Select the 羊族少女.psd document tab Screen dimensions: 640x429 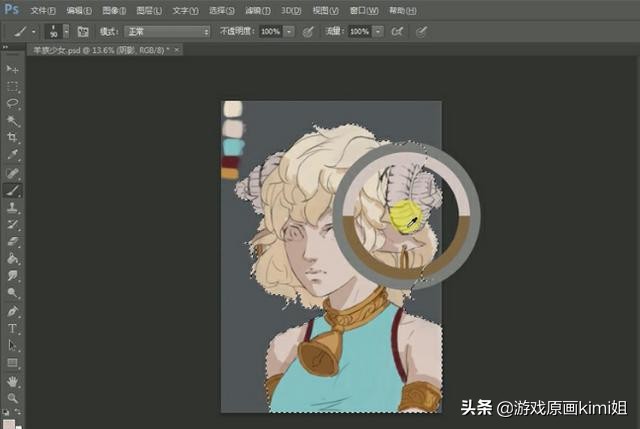pyautogui.click(x=101, y=50)
